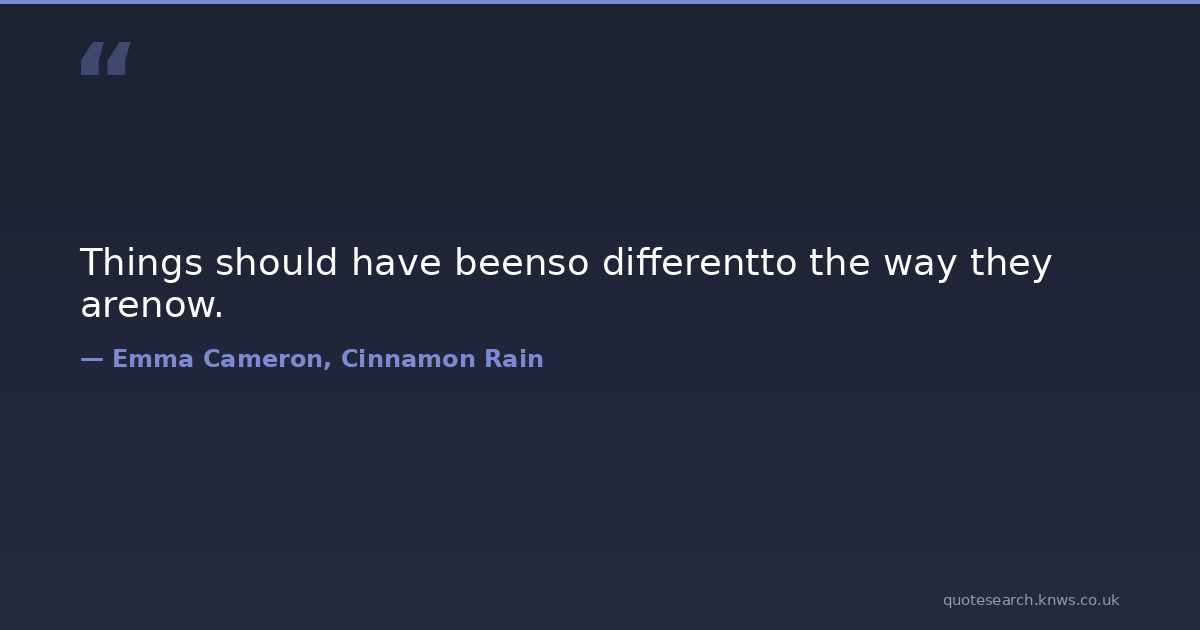
Task: Click the right half of the quotation mark icon
Action: (118, 59)
